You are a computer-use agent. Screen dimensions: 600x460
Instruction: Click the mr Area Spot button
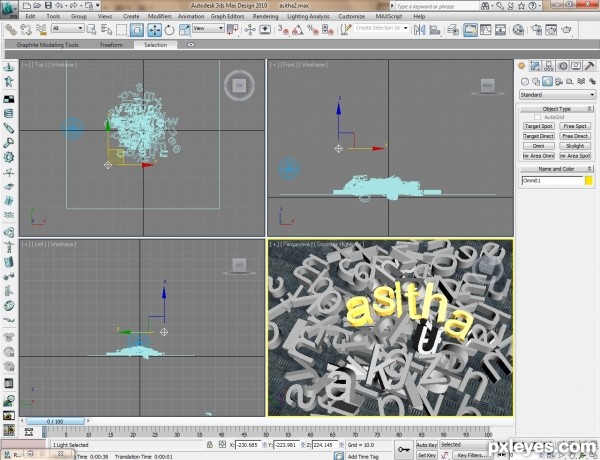pos(575,156)
